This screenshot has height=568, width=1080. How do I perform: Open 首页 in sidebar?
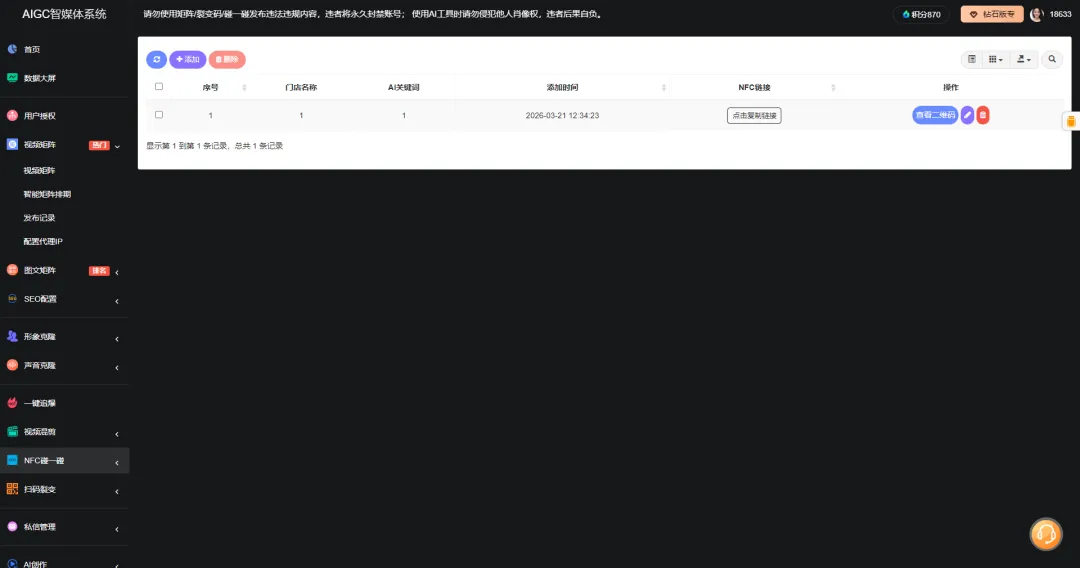coord(32,50)
